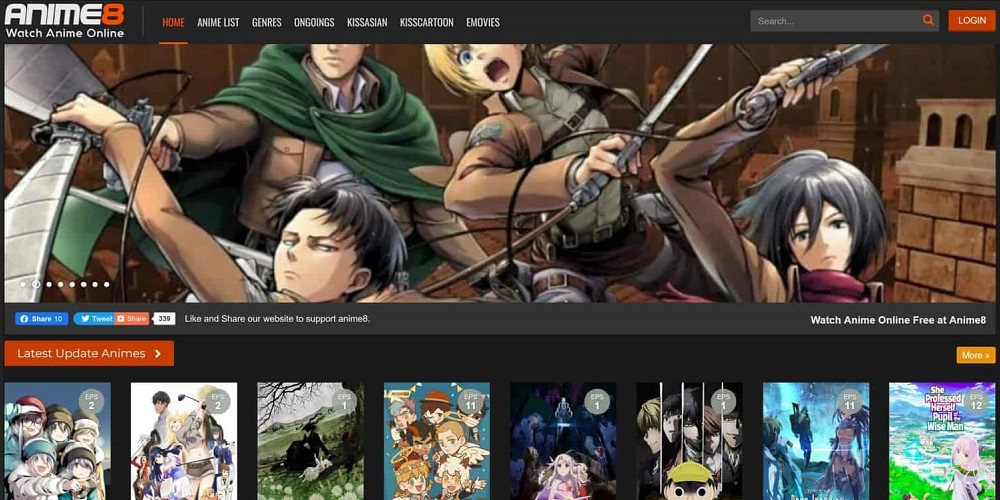Open the Latest Update Animes section button

89,353
